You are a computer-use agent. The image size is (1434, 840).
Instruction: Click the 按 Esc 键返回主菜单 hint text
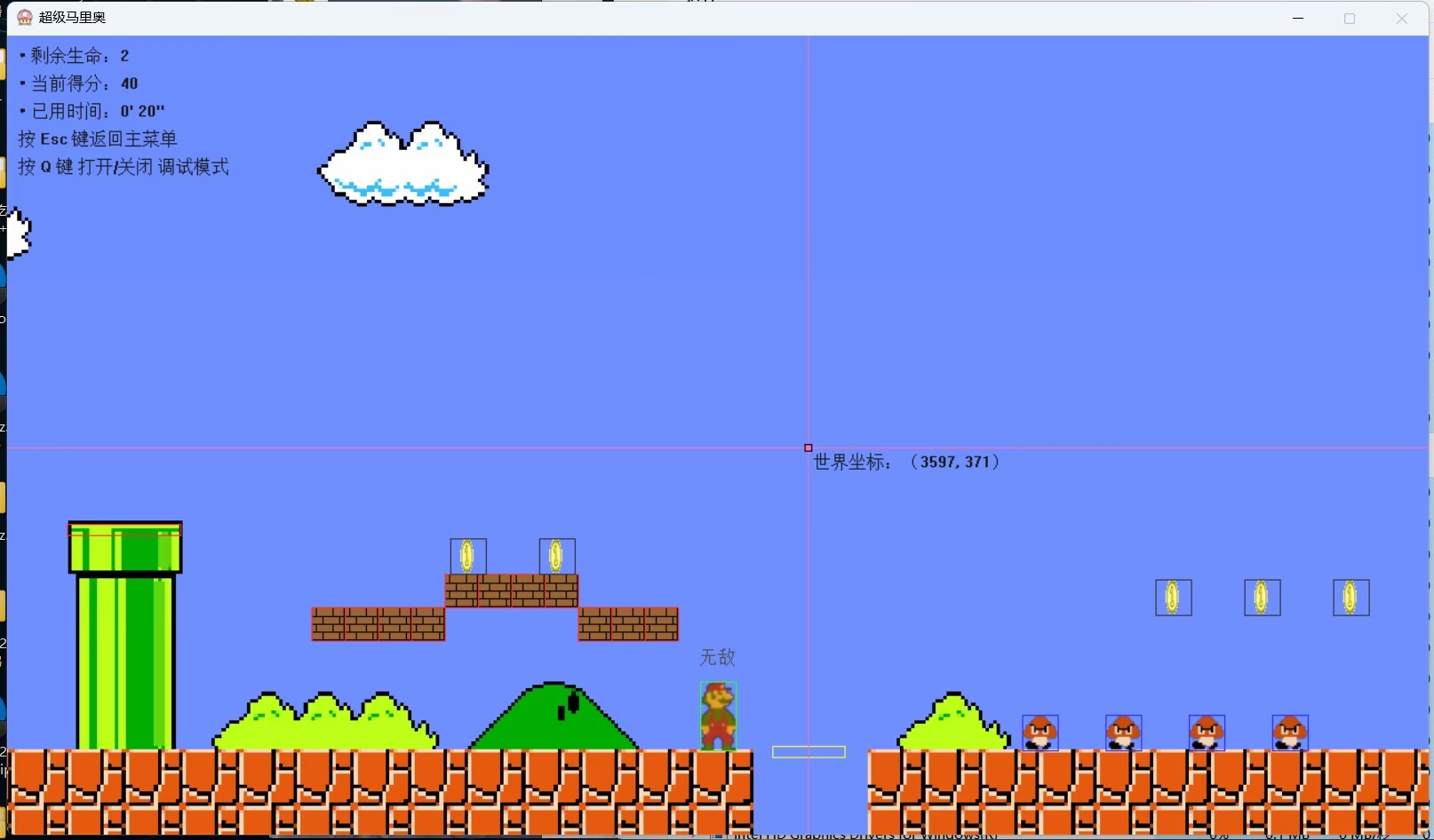tap(98, 139)
